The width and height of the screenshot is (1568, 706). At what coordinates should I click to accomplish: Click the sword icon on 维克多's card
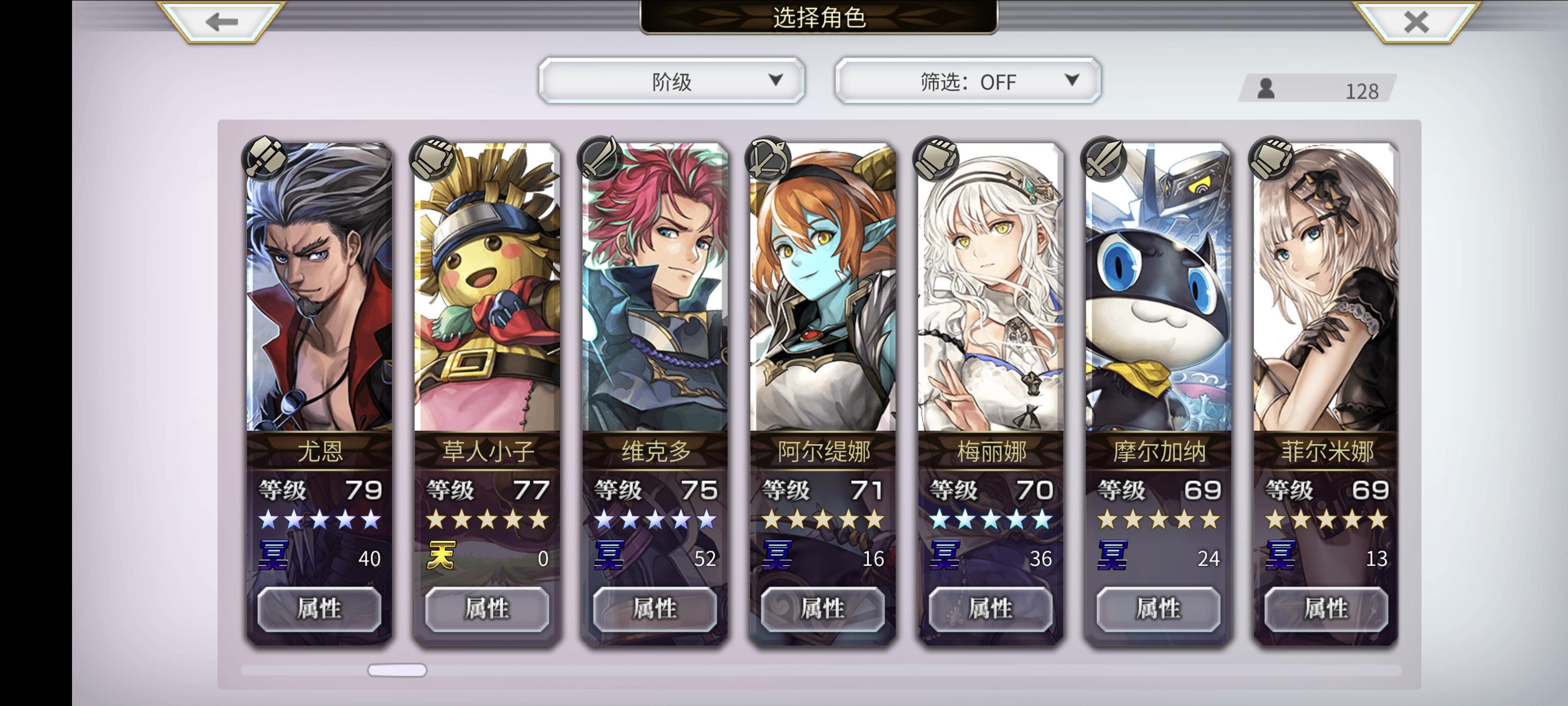(x=601, y=158)
